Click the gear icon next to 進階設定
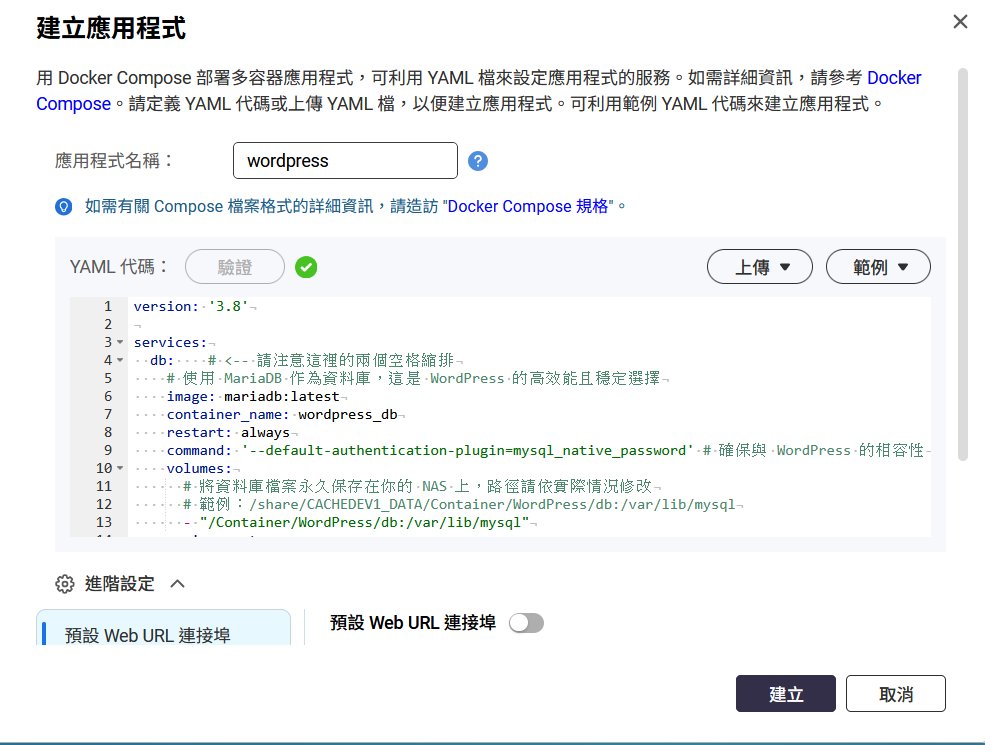Viewport: 985px width, 745px height. [65, 584]
